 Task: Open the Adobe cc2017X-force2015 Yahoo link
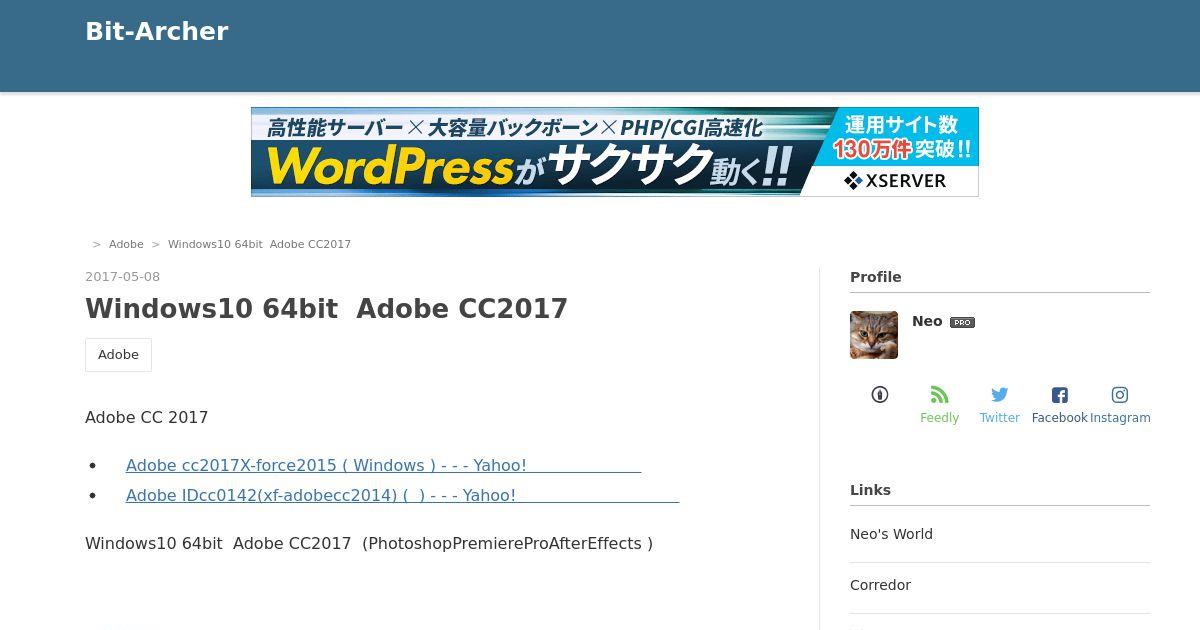tap(383, 465)
